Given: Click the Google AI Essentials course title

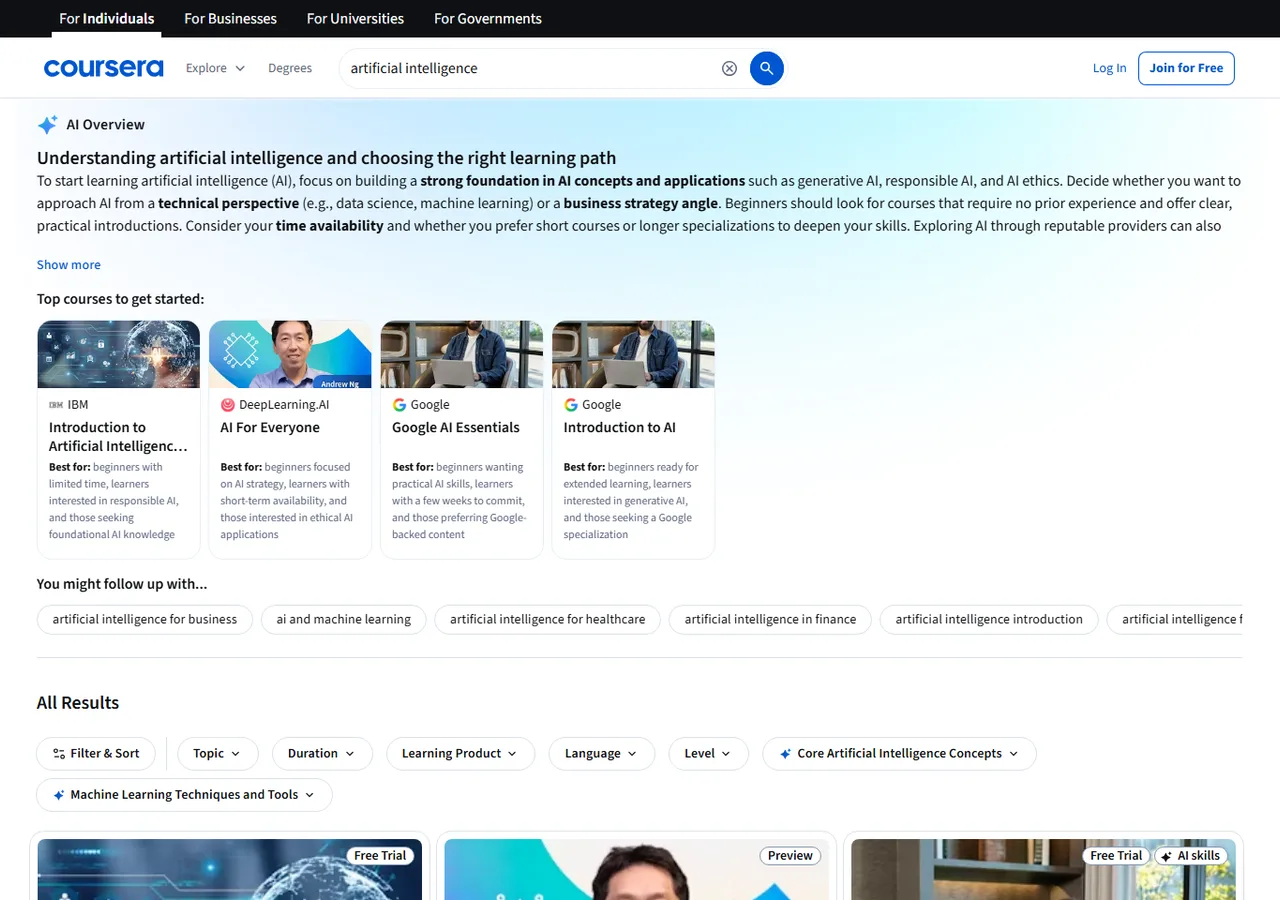Looking at the screenshot, I should [456, 428].
